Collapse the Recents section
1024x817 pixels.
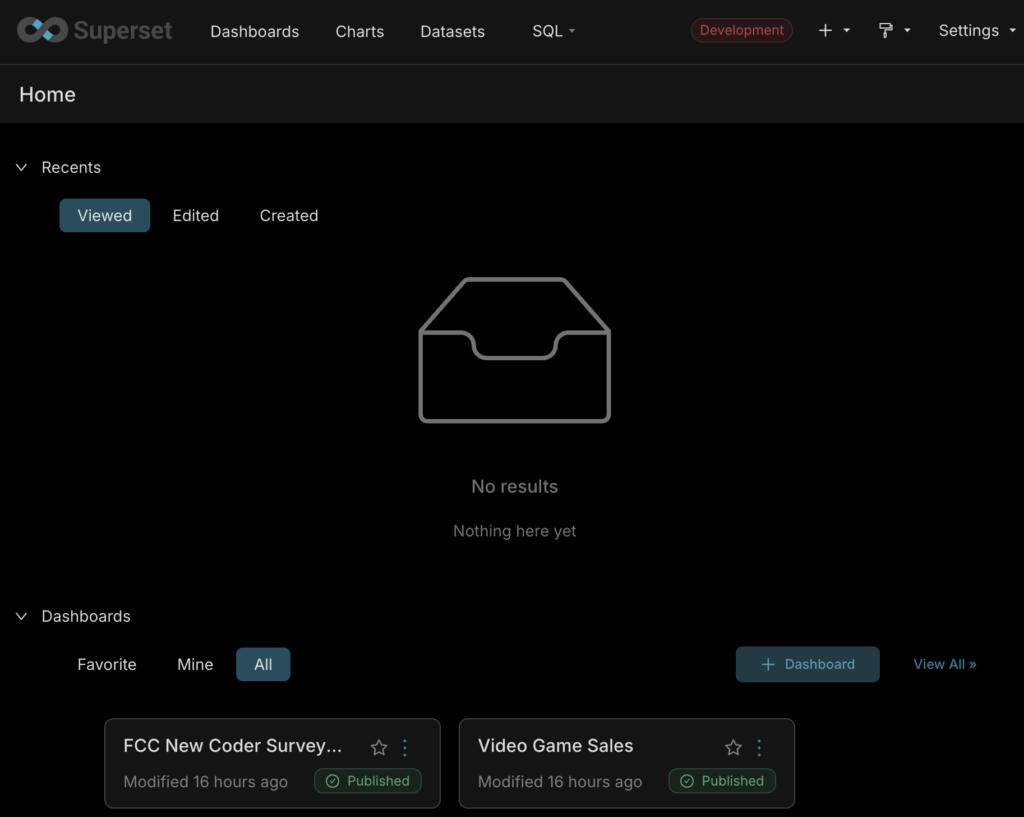(x=21, y=167)
